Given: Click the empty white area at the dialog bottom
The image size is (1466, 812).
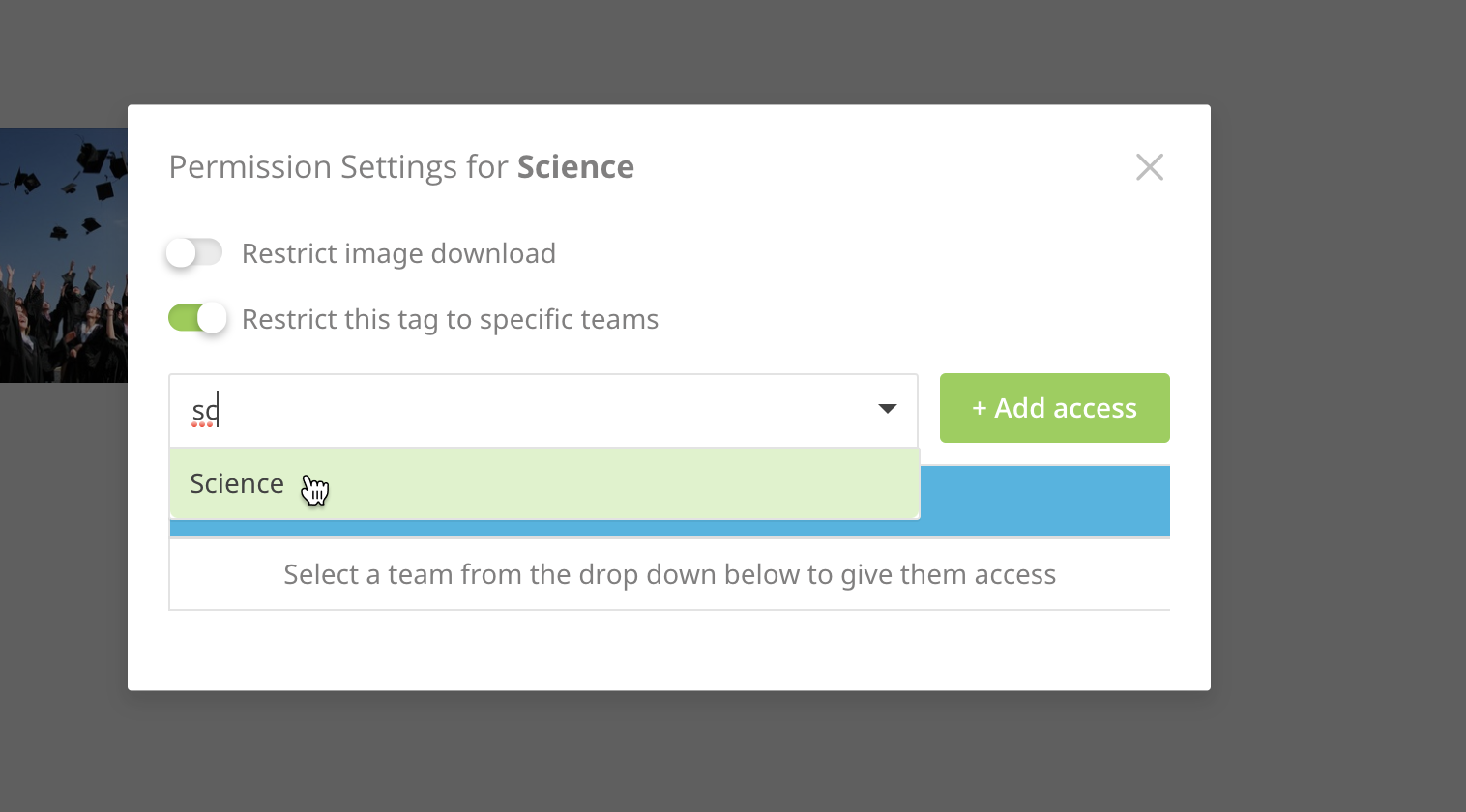Looking at the screenshot, I should click(x=667, y=652).
